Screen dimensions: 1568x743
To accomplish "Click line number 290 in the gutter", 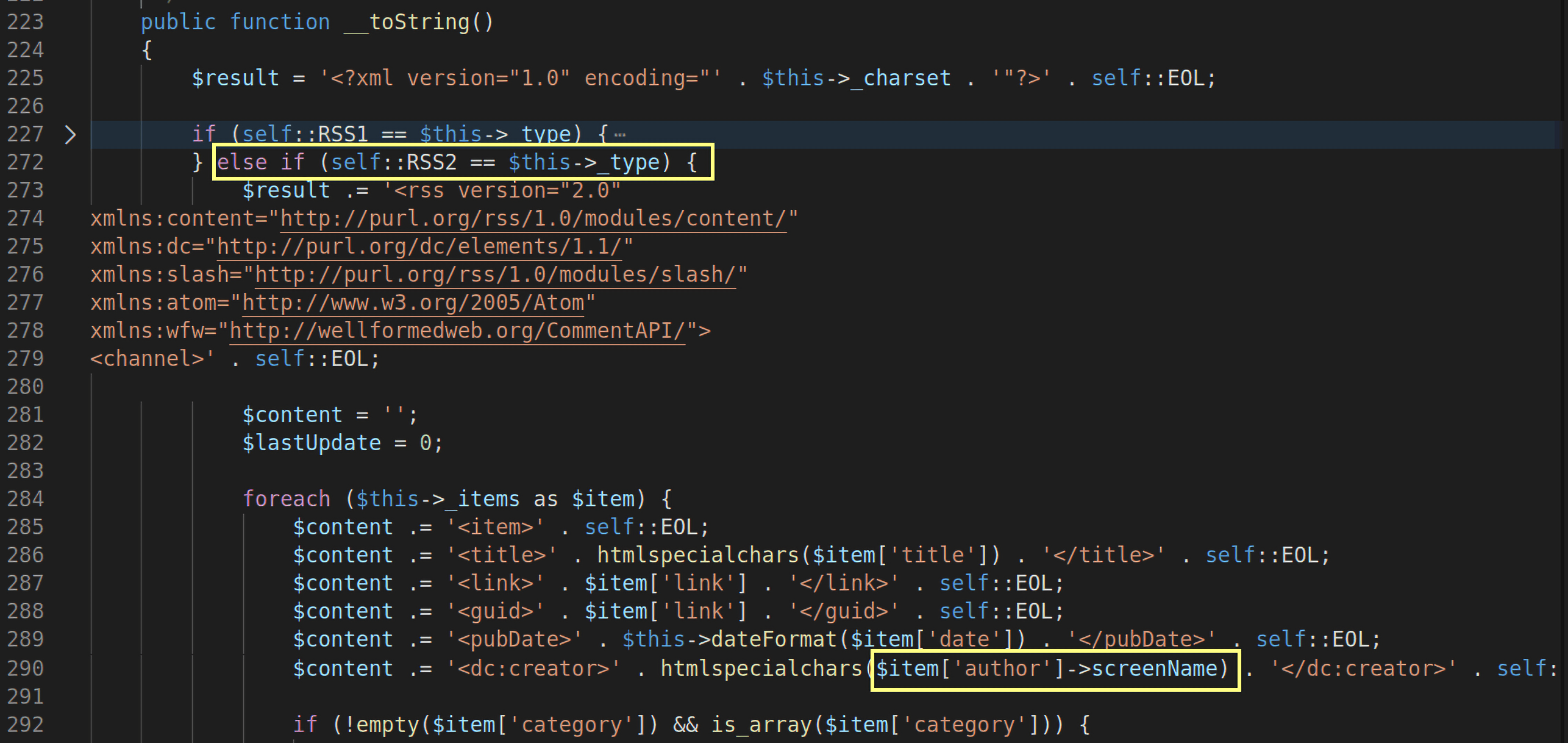I will [25, 669].
